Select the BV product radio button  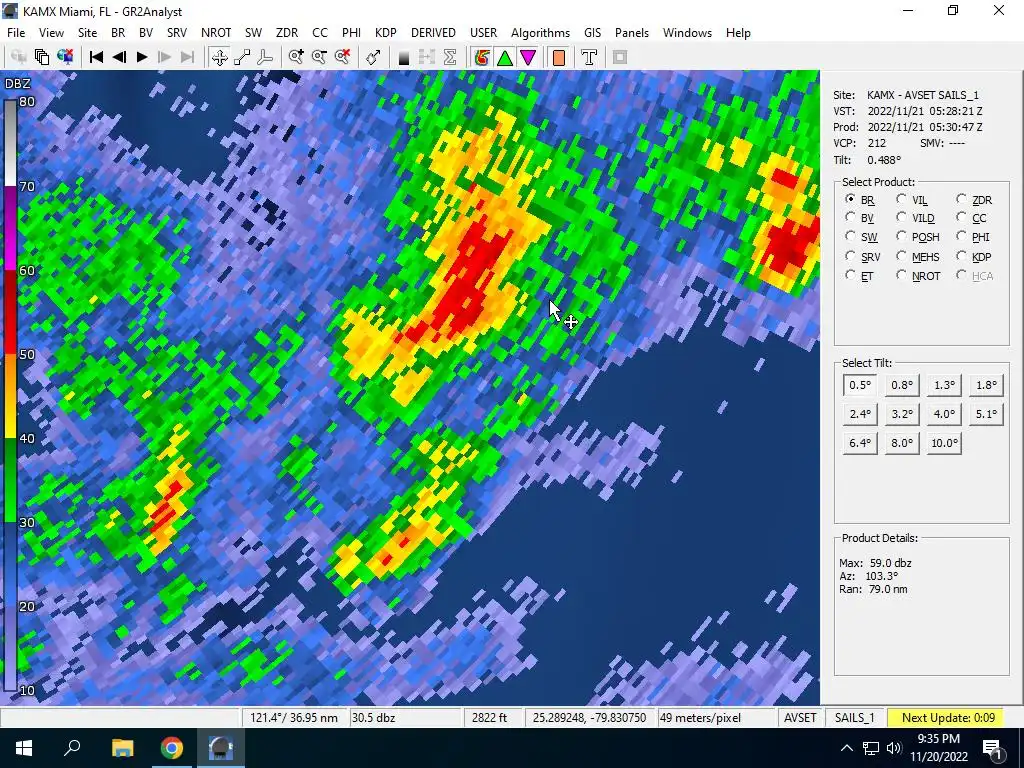850,217
